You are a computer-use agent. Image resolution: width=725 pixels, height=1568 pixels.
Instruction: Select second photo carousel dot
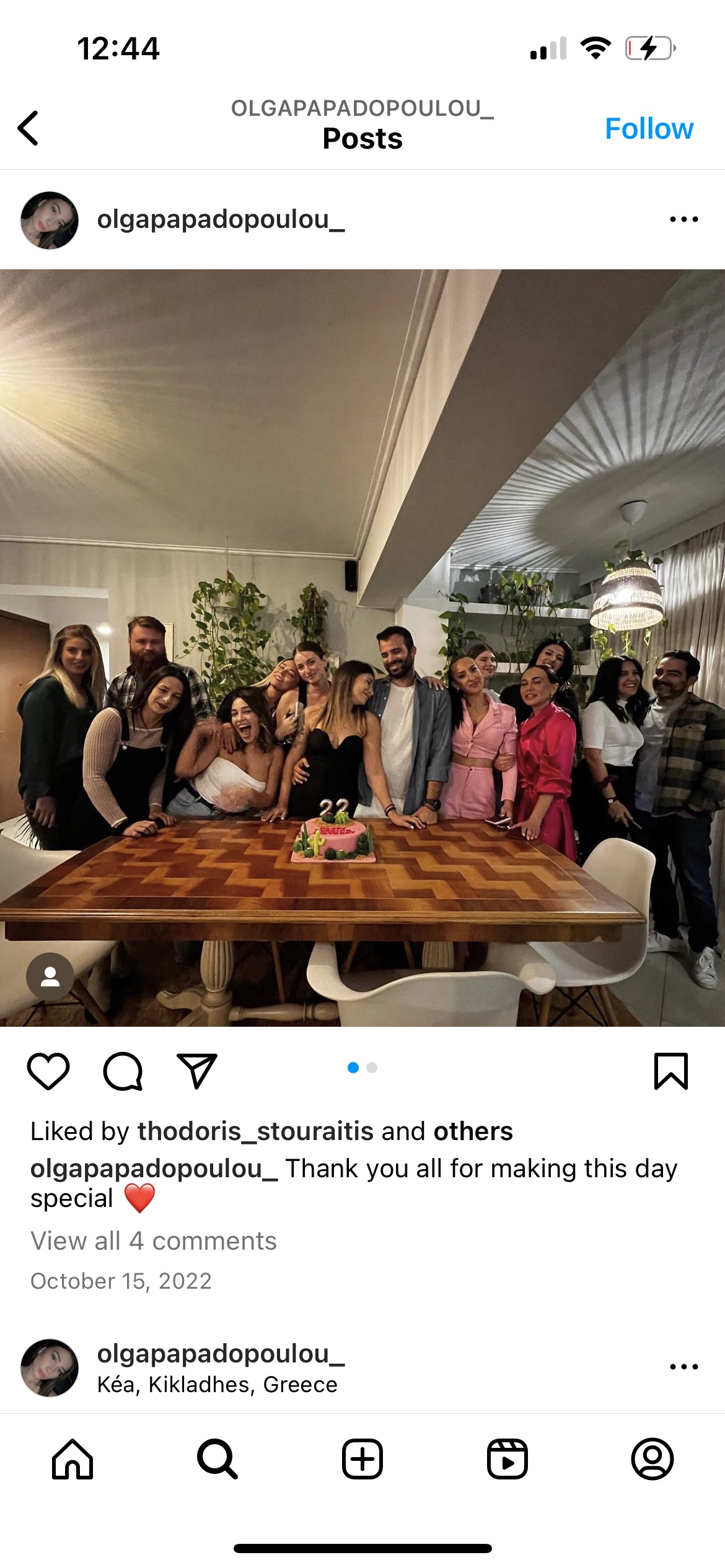(372, 1068)
